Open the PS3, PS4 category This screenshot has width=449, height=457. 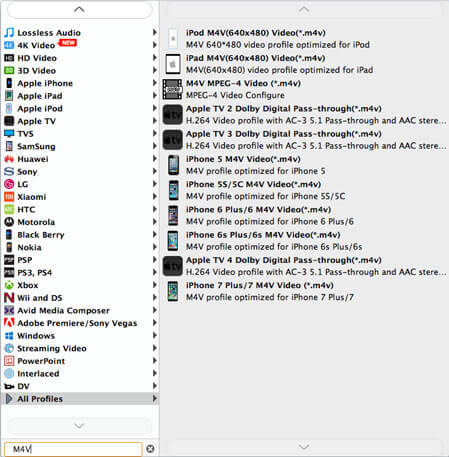(80, 273)
